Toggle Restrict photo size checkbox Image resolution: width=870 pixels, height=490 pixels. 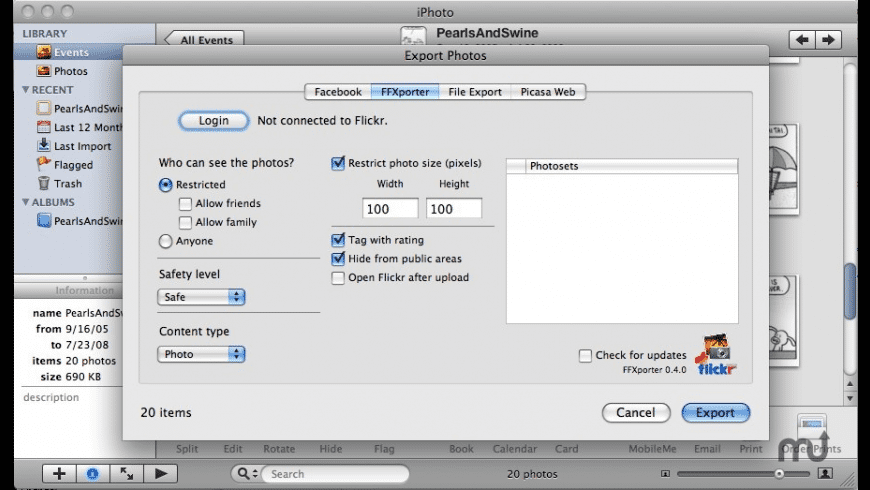pos(338,163)
